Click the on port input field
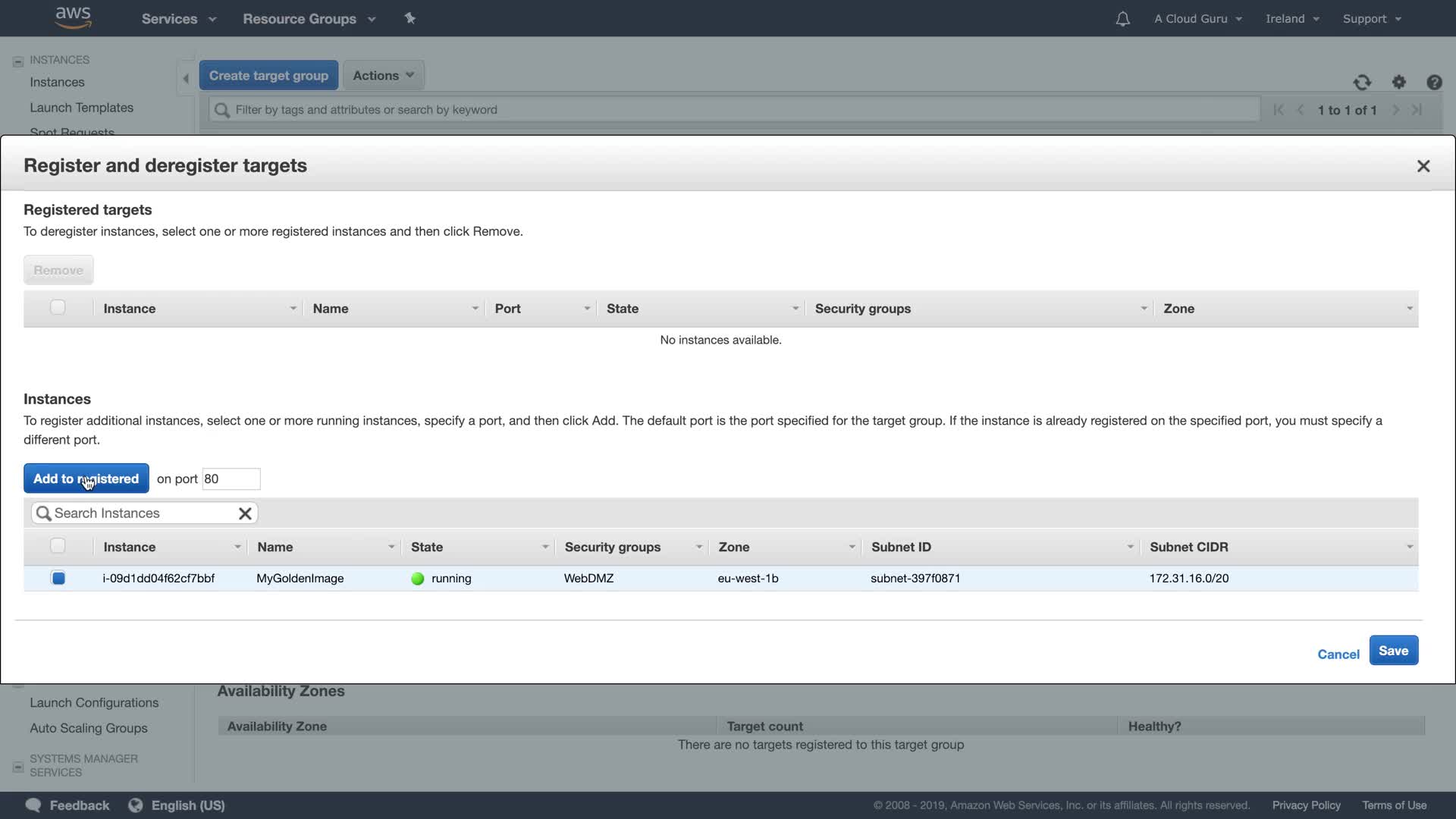 click(231, 479)
